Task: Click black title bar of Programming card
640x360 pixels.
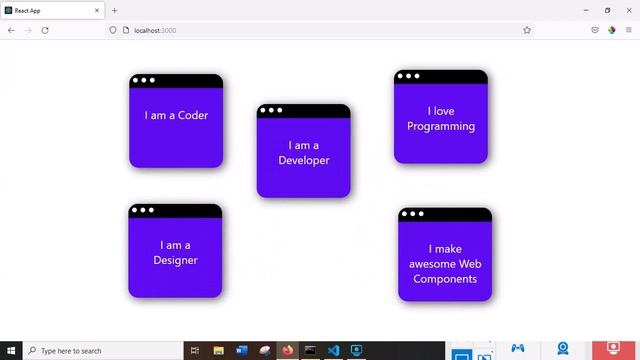Action: (x=441, y=77)
